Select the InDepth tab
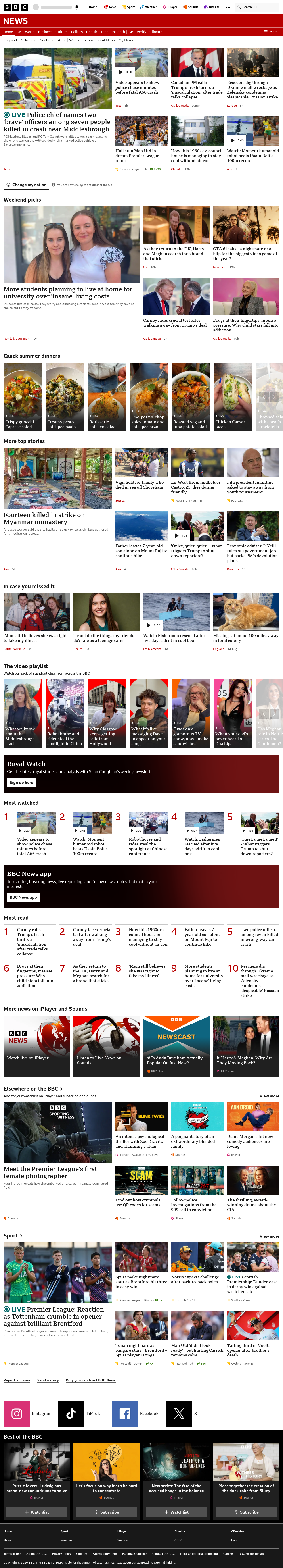This screenshot has height=1568, width=283. tap(118, 32)
